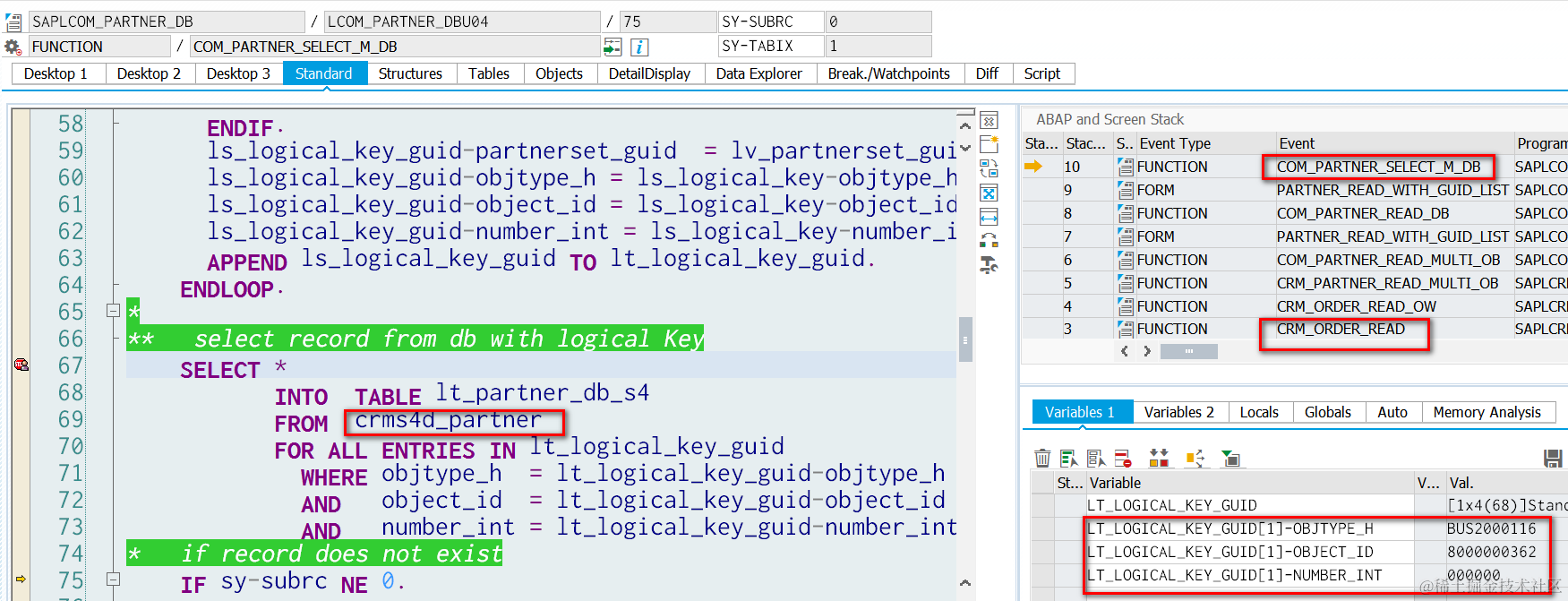Click the green arrow navigate-to-source icon

pos(613,47)
